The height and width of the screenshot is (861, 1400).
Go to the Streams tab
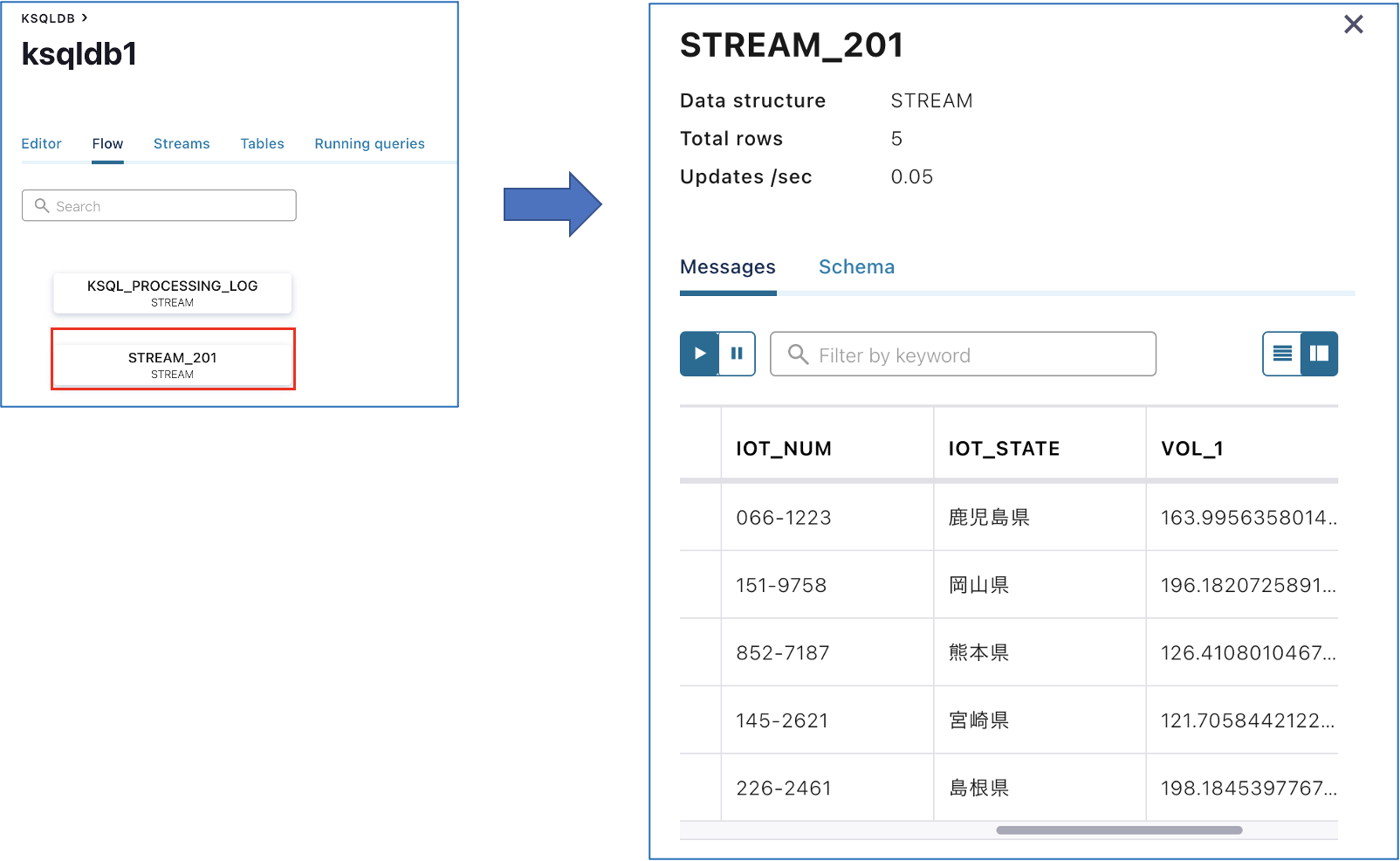pos(182,143)
